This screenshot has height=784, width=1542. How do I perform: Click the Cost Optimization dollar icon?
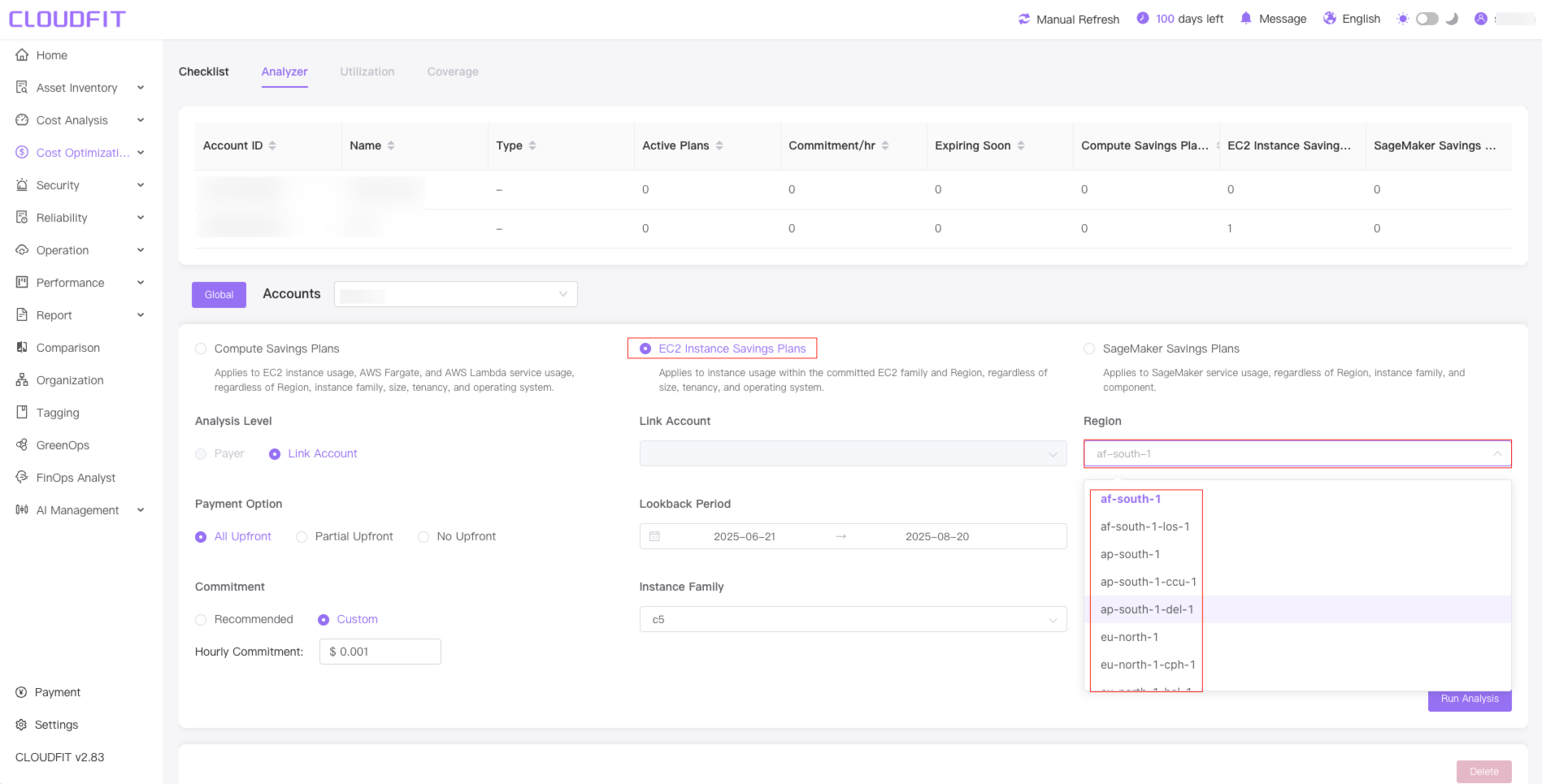click(22, 153)
